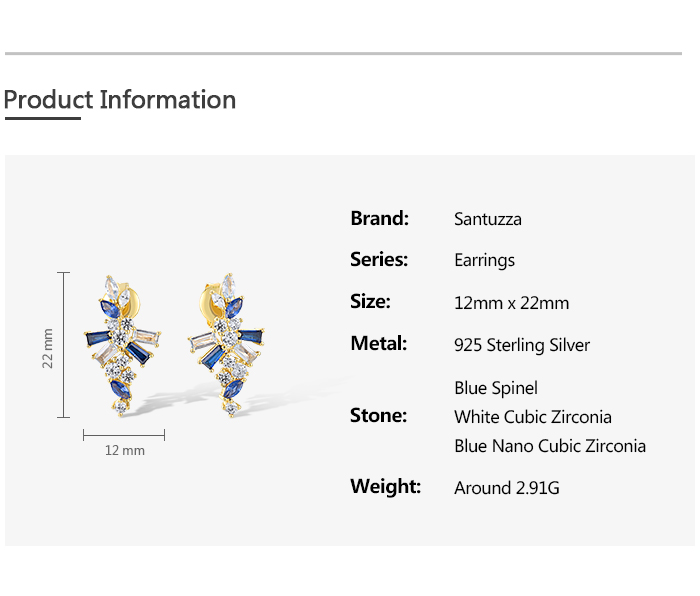Click the Series field label

point(379,260)
